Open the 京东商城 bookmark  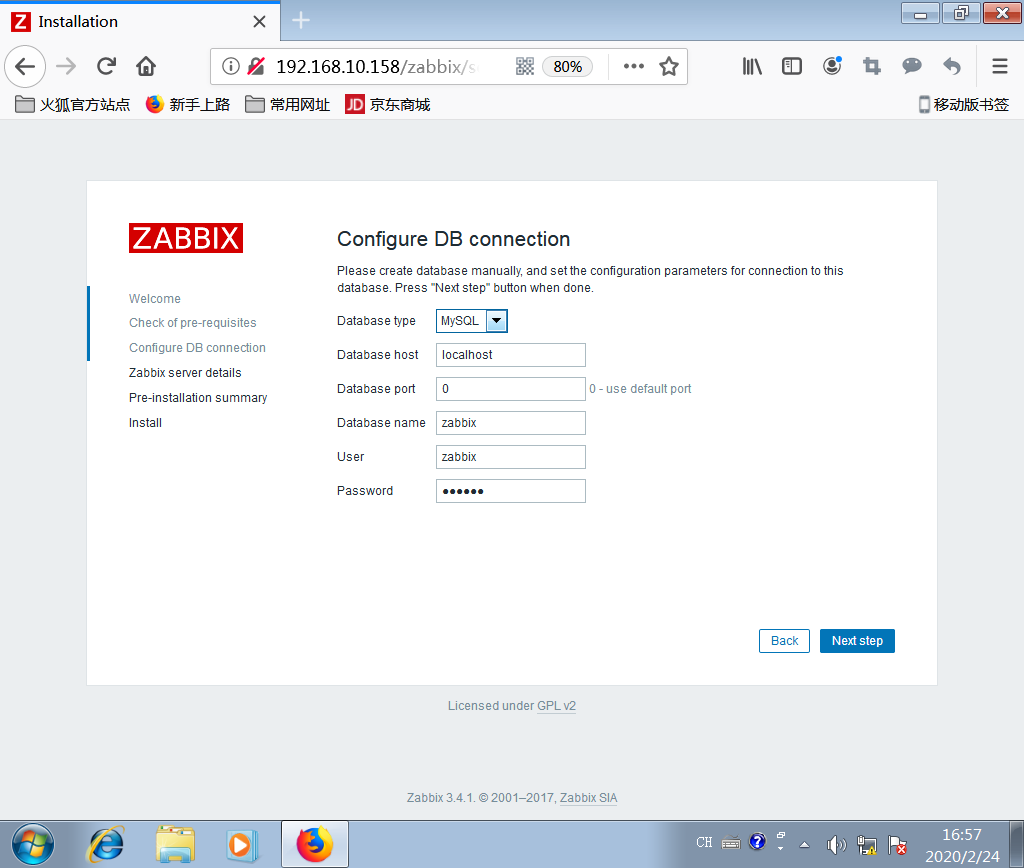(x=388, y=104)
